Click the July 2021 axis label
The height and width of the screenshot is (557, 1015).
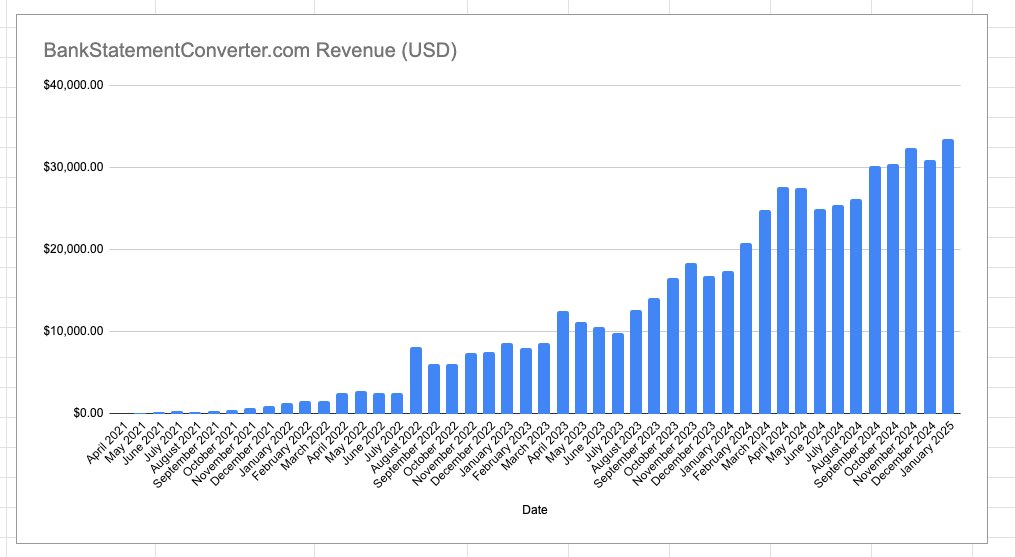(164, 442)
